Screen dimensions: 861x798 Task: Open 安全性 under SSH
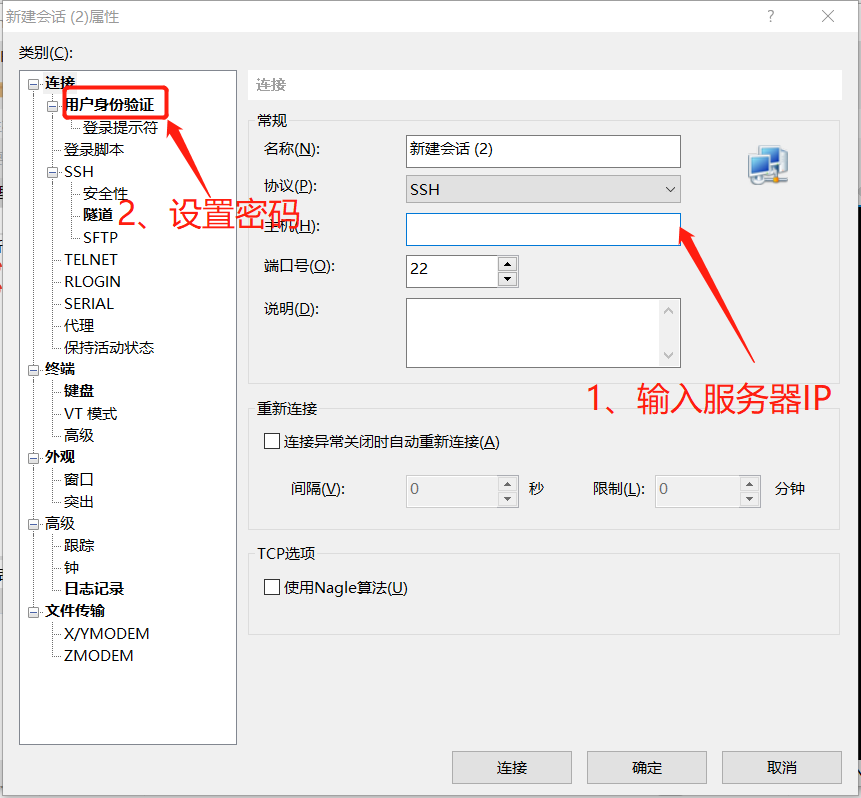tap(105, 193)
